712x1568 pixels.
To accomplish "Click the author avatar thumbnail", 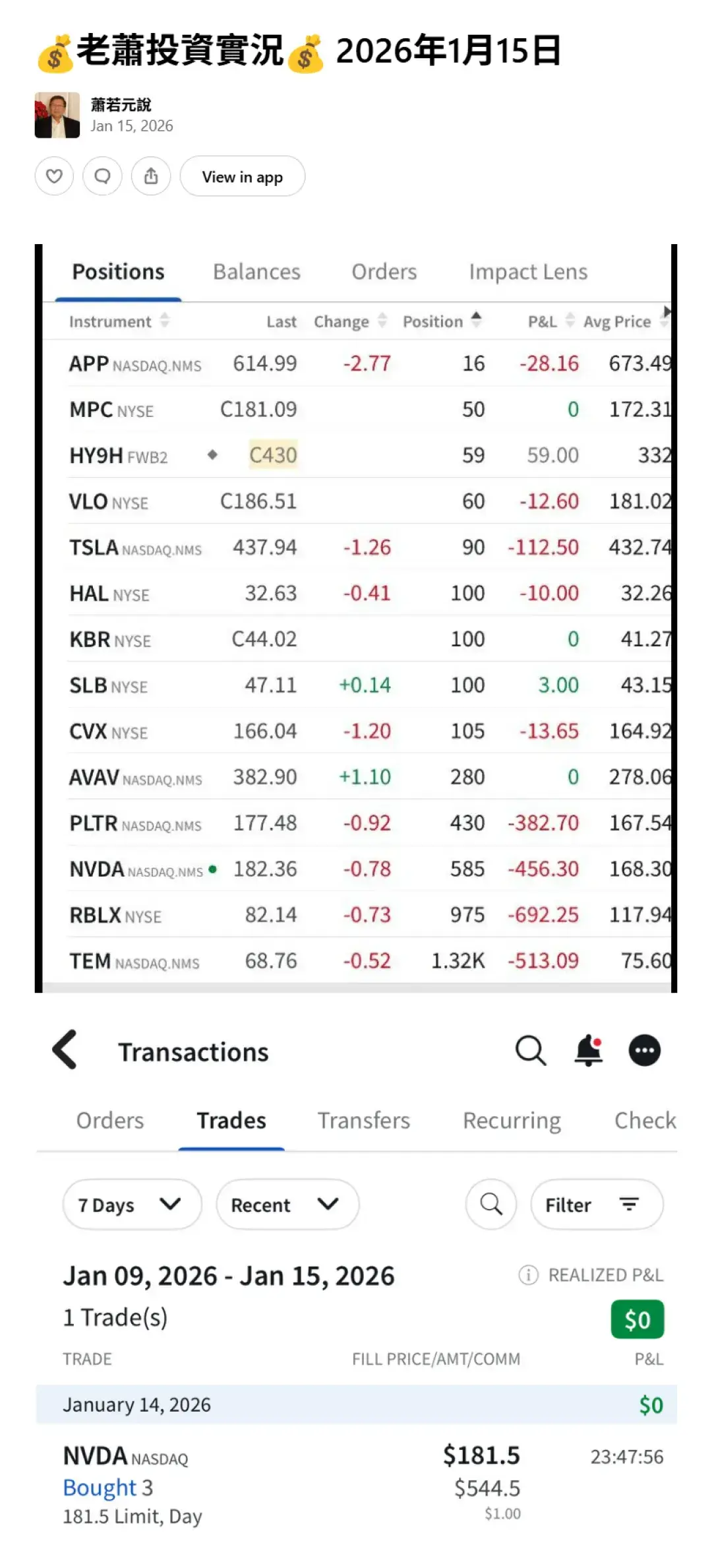I will click(x=57, y=115).
